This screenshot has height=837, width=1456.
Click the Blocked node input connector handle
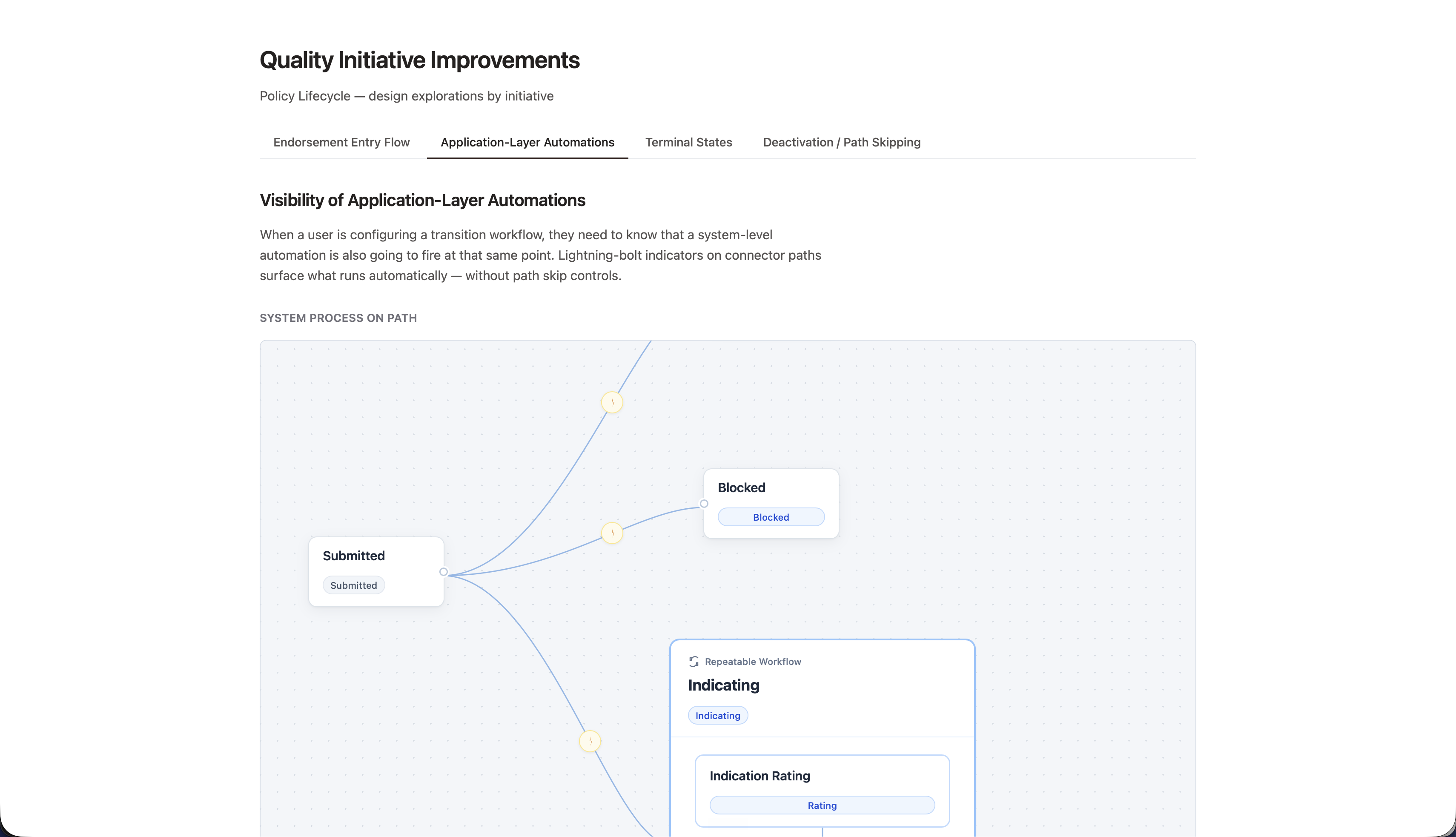tap(704, 504)
